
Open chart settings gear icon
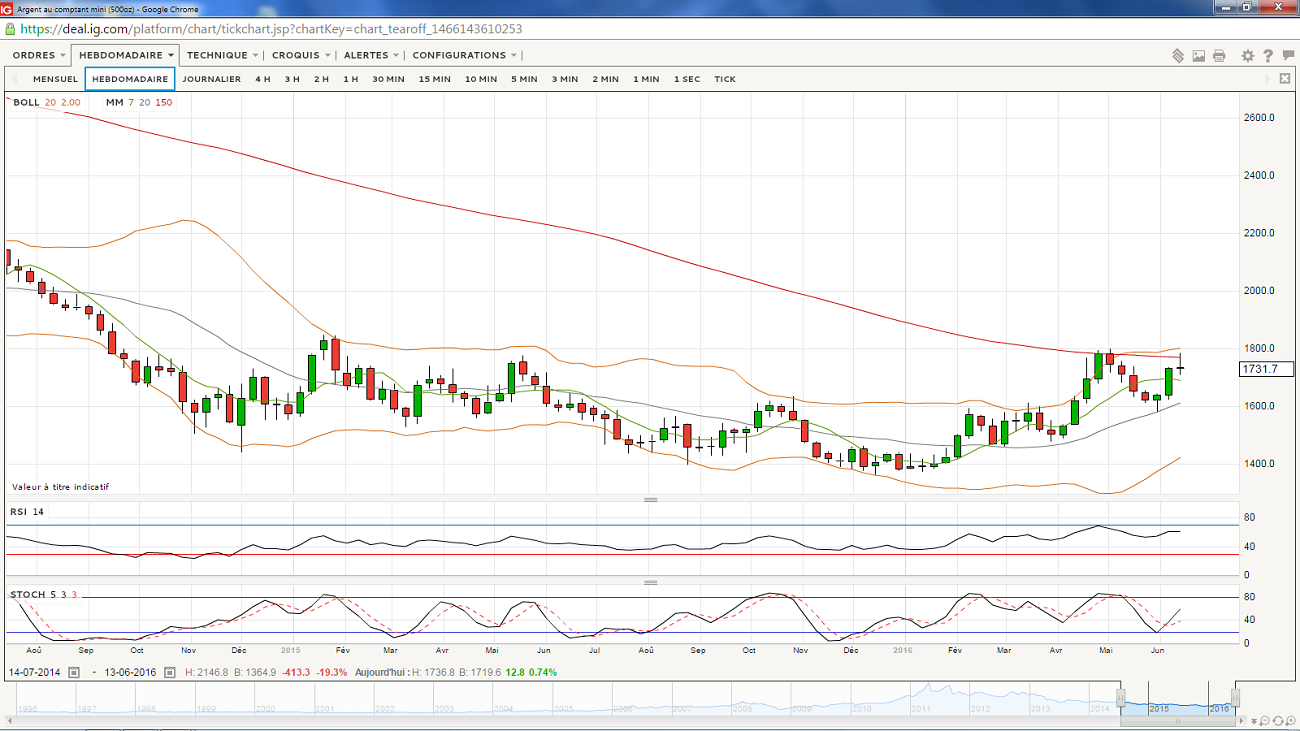point(1247,56)
